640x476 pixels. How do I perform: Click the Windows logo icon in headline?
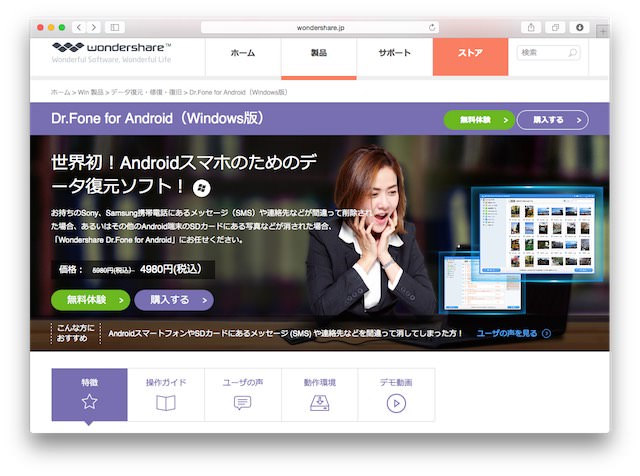tap(201, 188)
